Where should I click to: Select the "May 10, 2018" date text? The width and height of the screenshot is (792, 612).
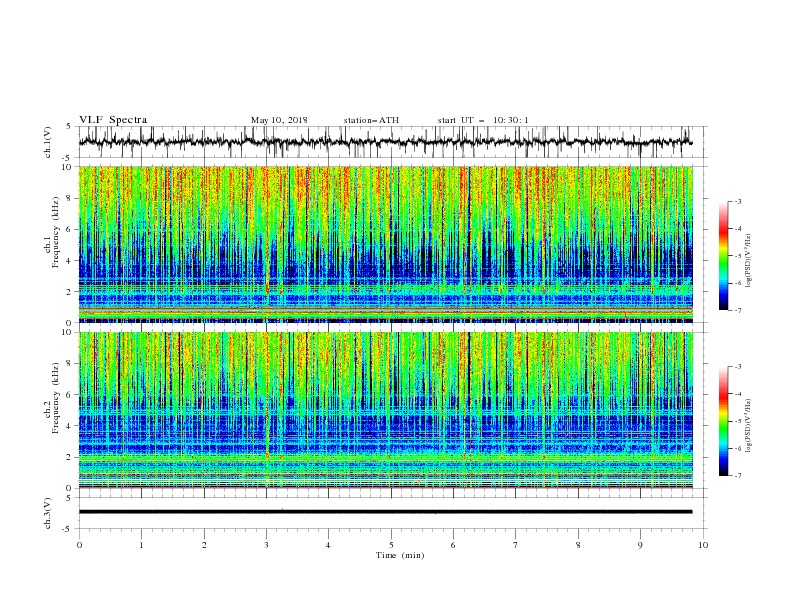[279, 120]
